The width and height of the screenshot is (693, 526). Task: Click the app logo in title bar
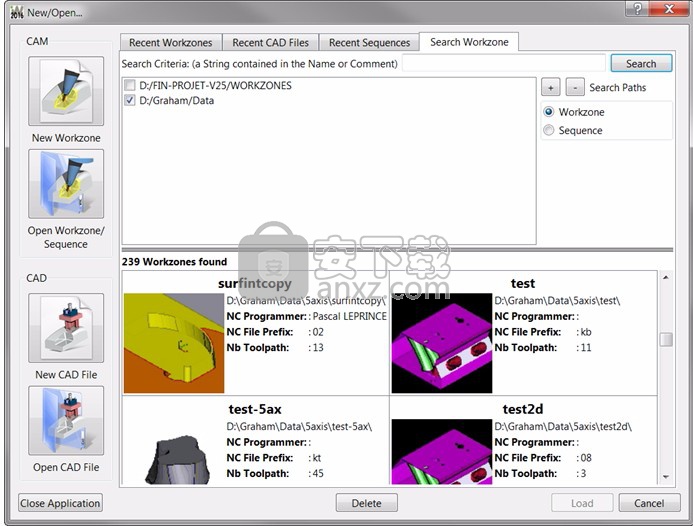click(x=17, y=12)
